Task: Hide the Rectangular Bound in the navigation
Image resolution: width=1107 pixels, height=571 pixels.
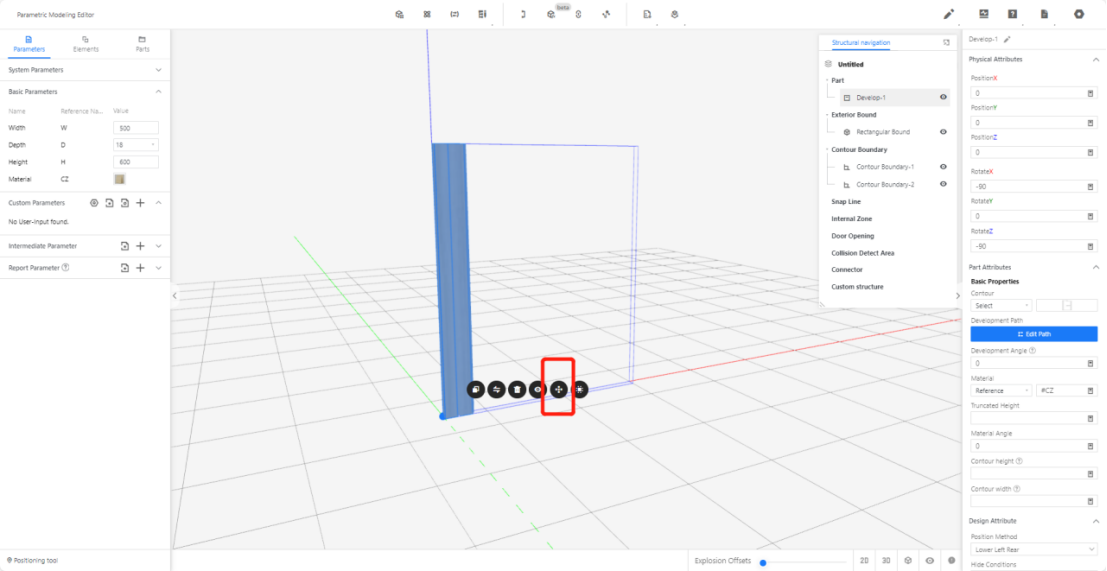Action: [x=943, y=132]
